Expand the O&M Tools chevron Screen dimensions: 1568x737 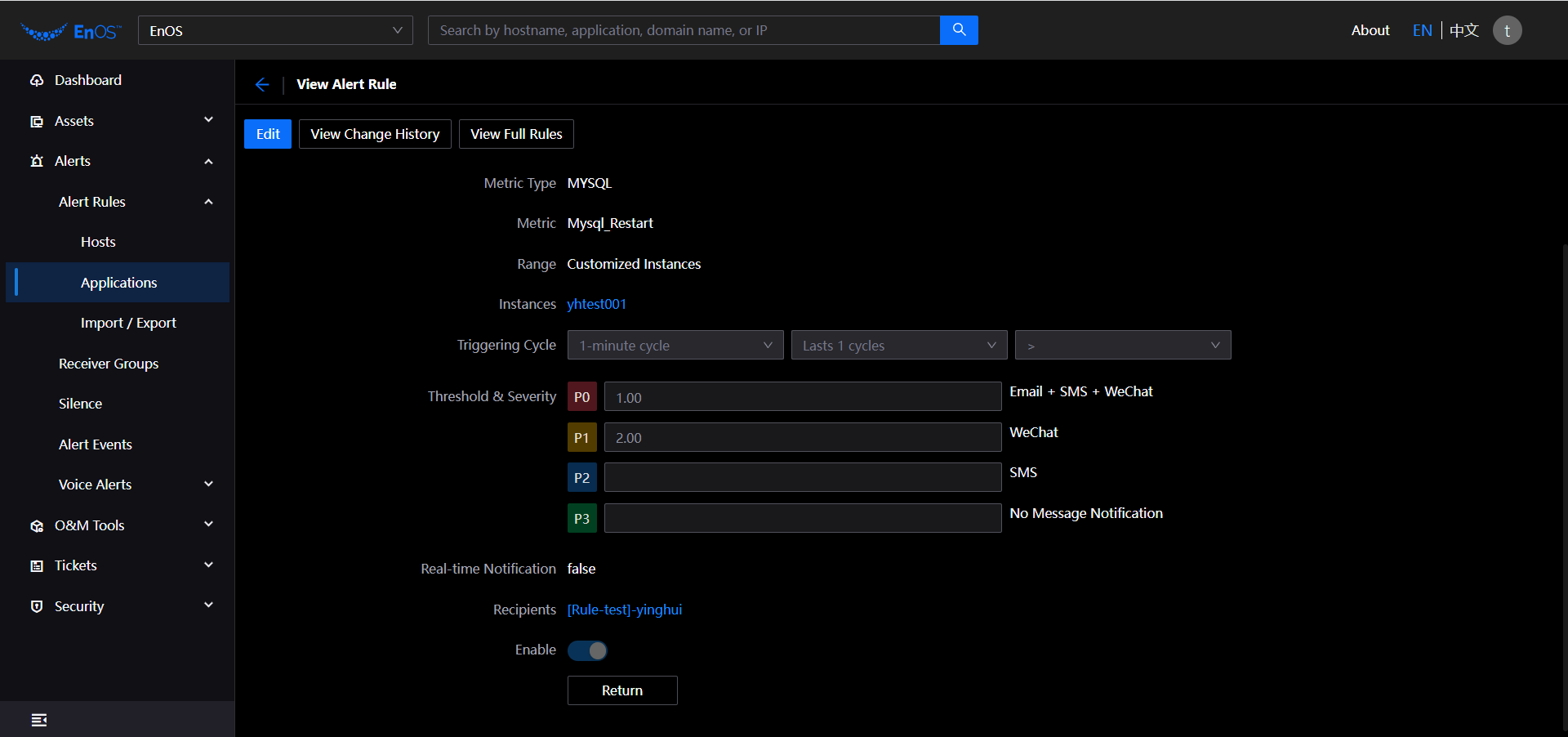coord(208,525)
